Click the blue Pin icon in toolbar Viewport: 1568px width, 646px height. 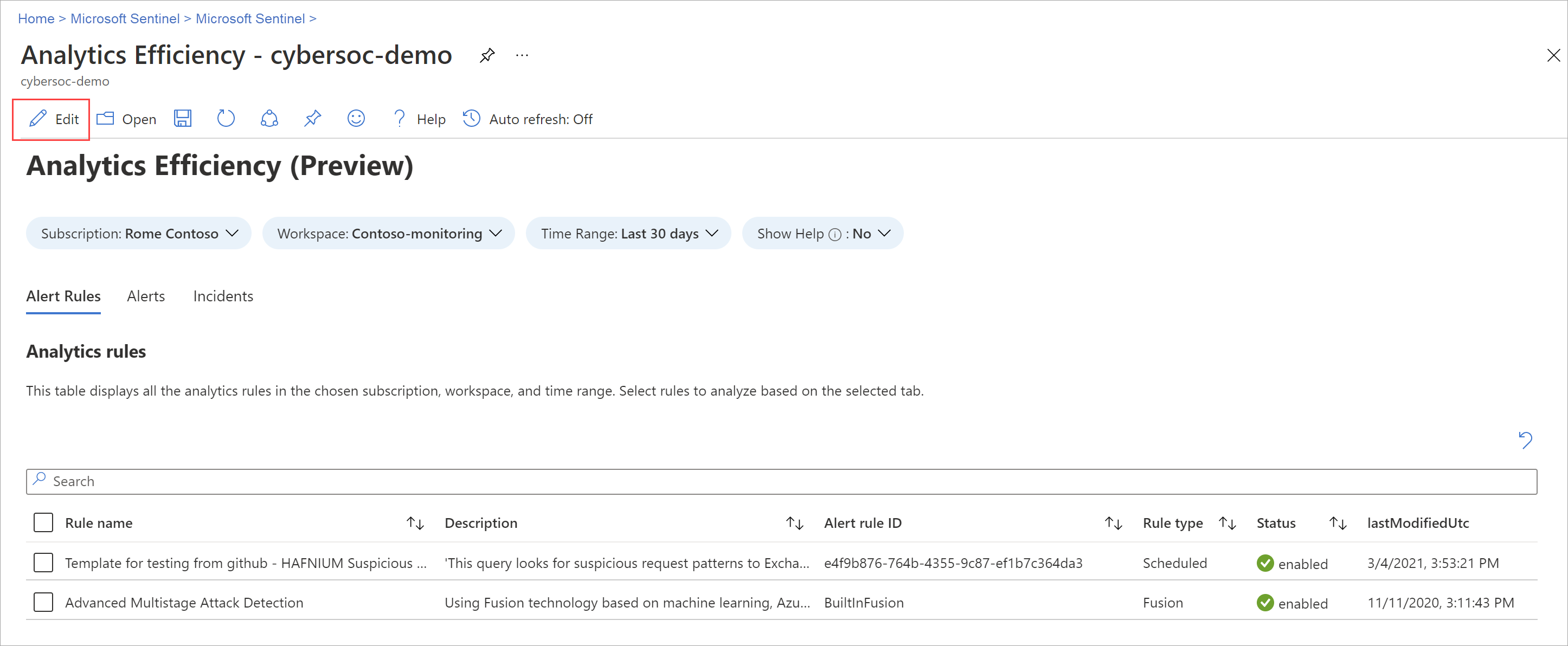312,119
